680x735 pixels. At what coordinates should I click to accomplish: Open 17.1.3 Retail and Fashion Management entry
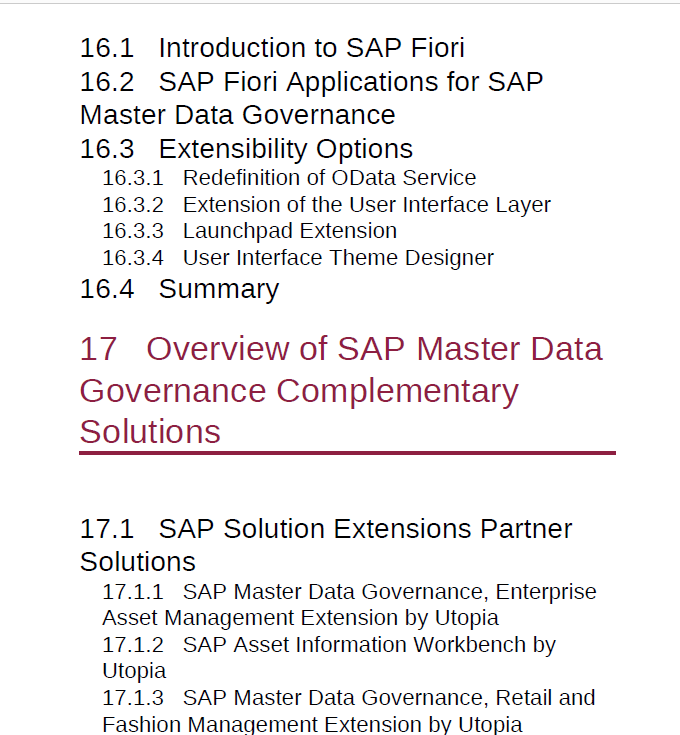[x=349, y=711]
